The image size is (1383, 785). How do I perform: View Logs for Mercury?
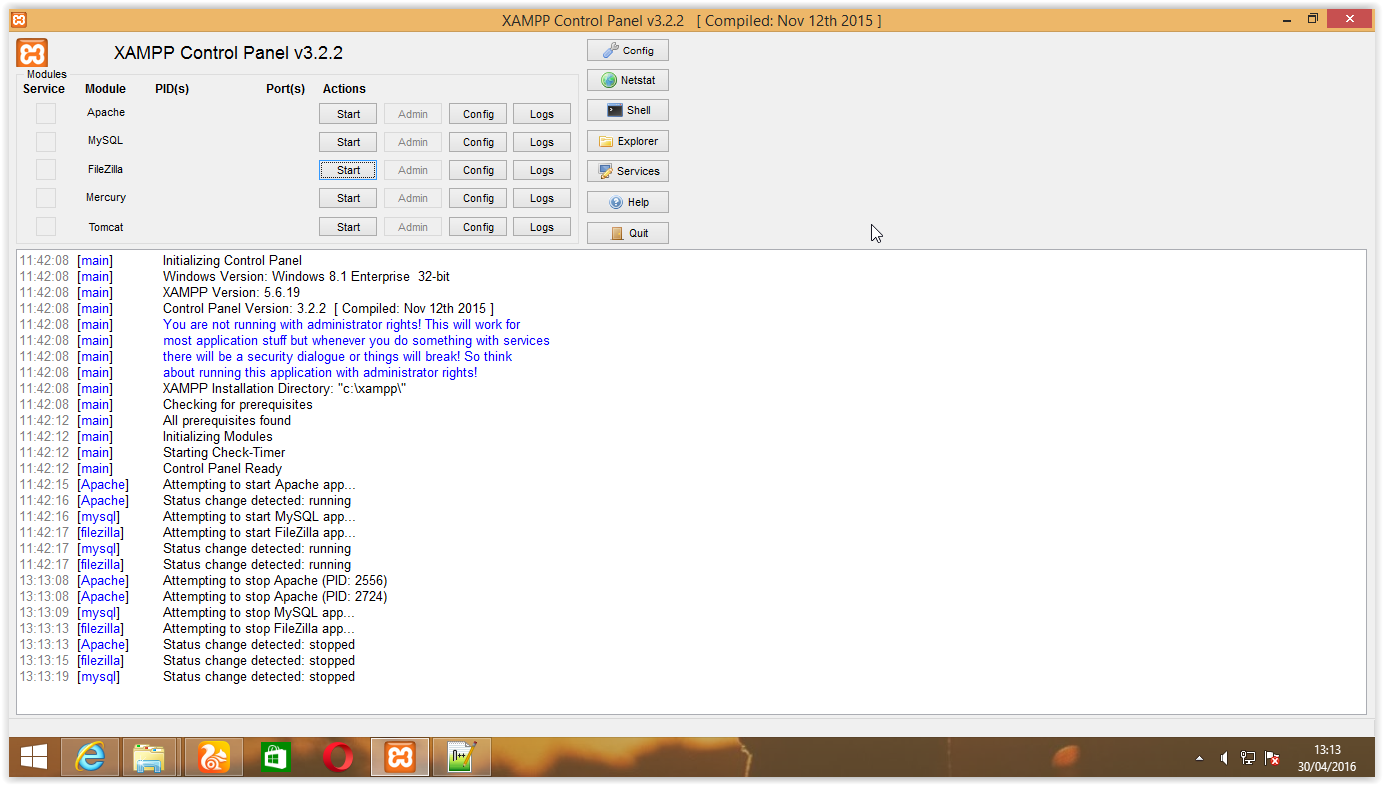(x=542, y=198)
